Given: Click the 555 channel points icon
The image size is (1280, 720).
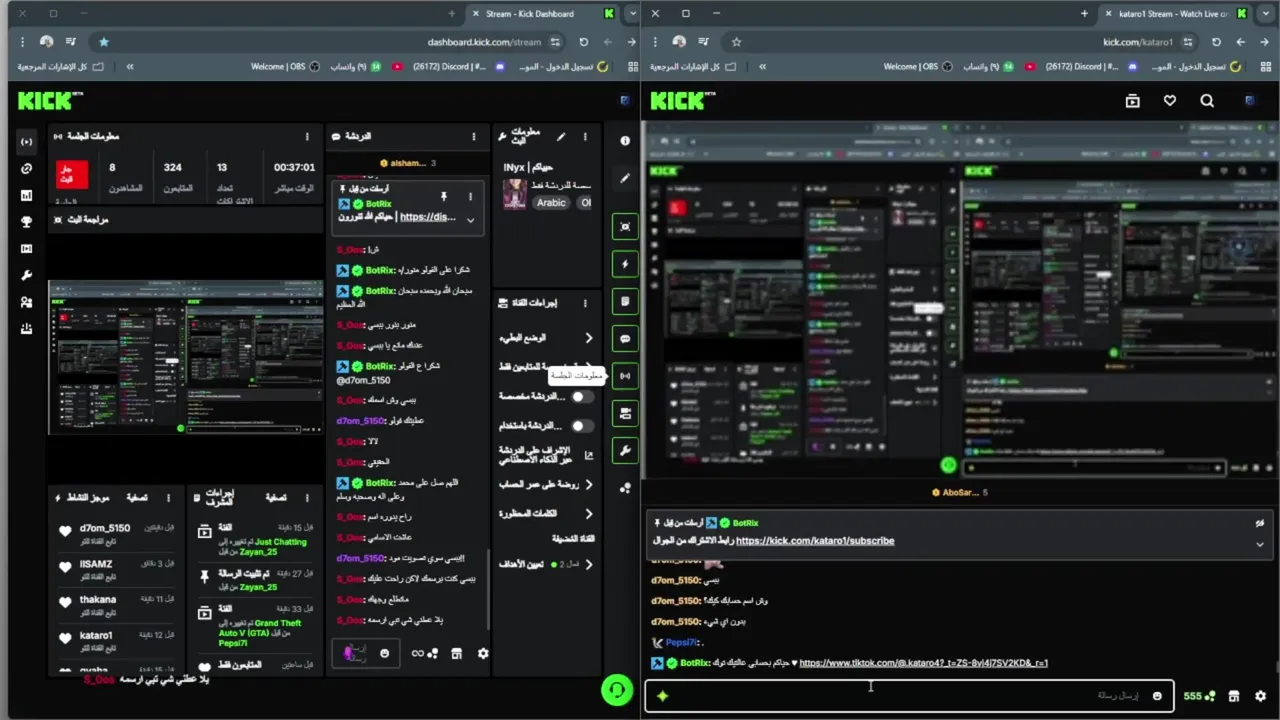Looking at the screenshot, I should coord(1199,696).
